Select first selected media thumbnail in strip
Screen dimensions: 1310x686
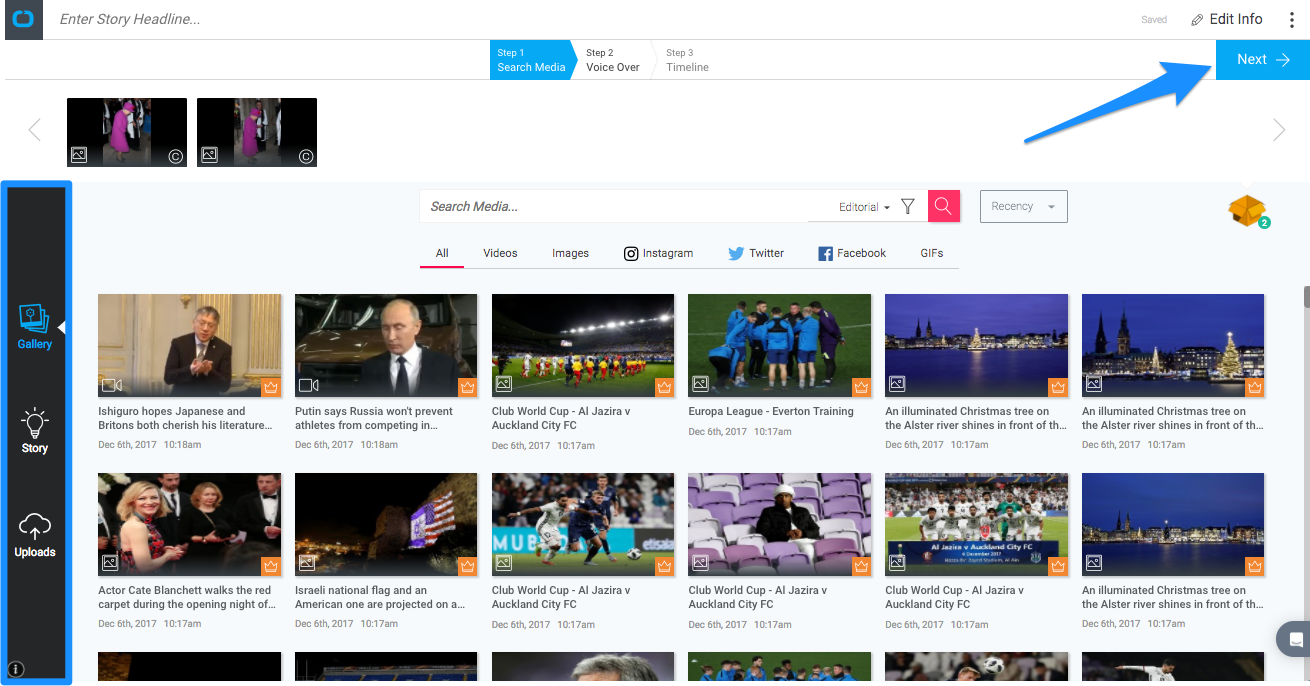click(x=127, y=132)
